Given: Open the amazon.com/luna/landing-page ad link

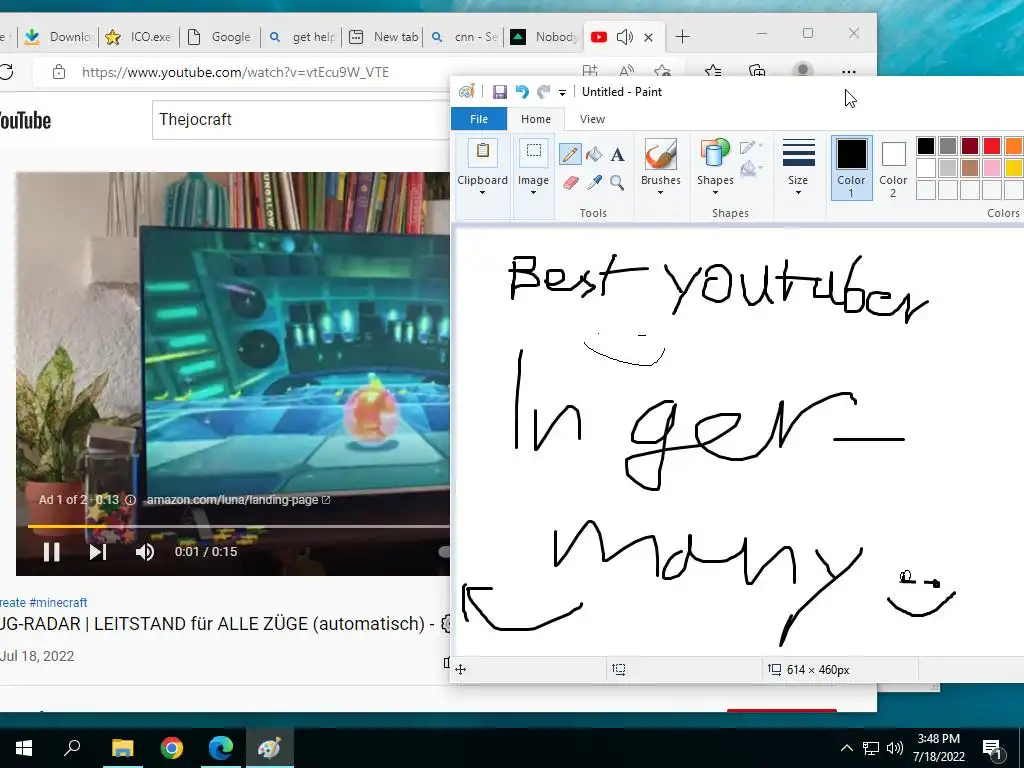Looking at the screenshot, I should [238, 500].
